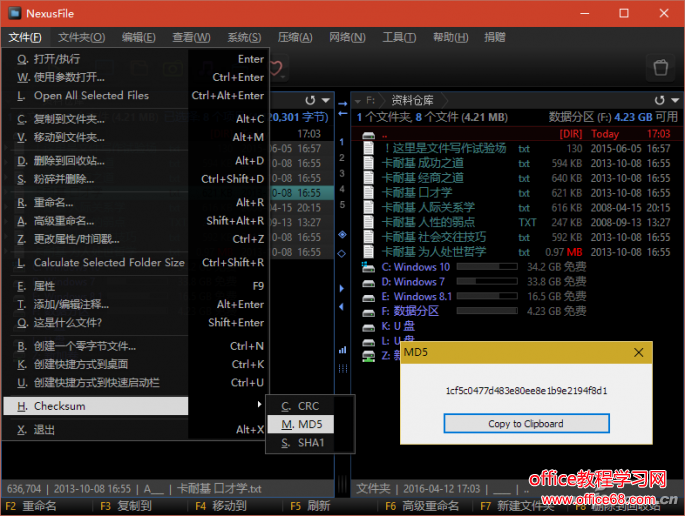Click the file icon next to 卡耐基 成功之道
Image resolution: width=685 pixels, height=516 pixels.
[368, 163]
